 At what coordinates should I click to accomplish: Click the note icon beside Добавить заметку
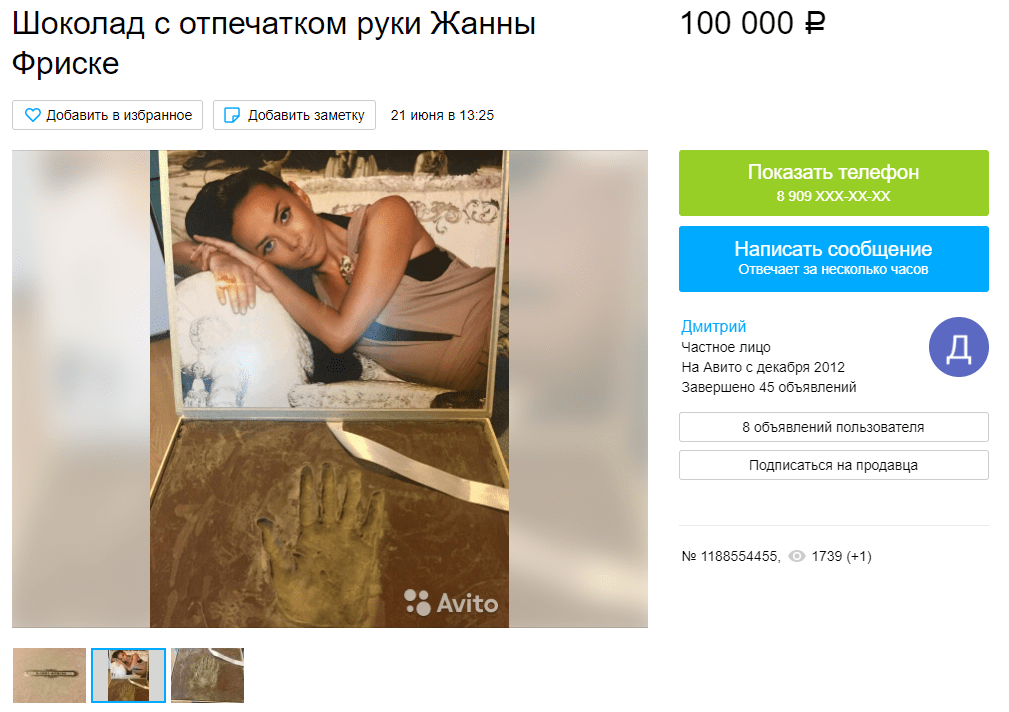(232, 115)
